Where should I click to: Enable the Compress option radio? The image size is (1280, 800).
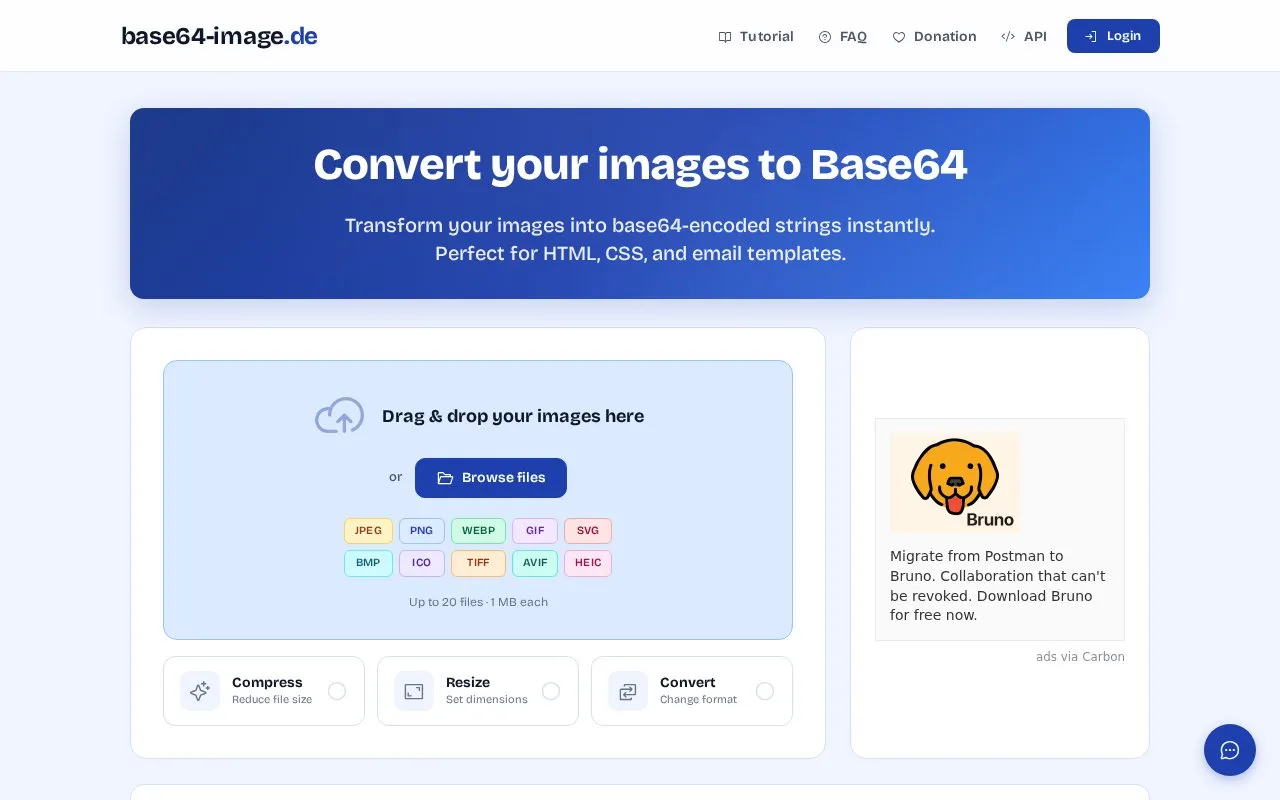tap(337, 691)
